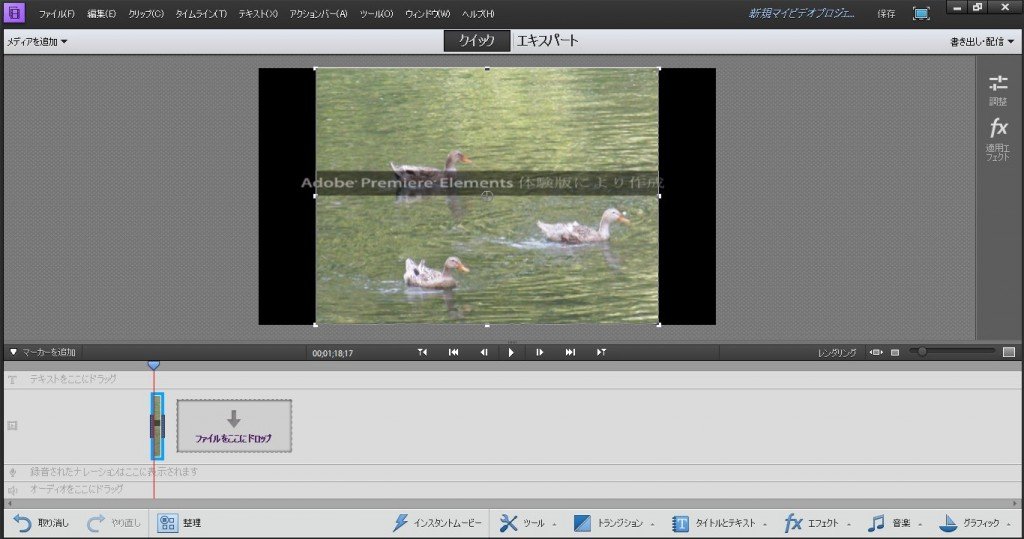Click the narration track microphone icon
The height and width of the screenshot is (539, 1024).
pos(12,472)
